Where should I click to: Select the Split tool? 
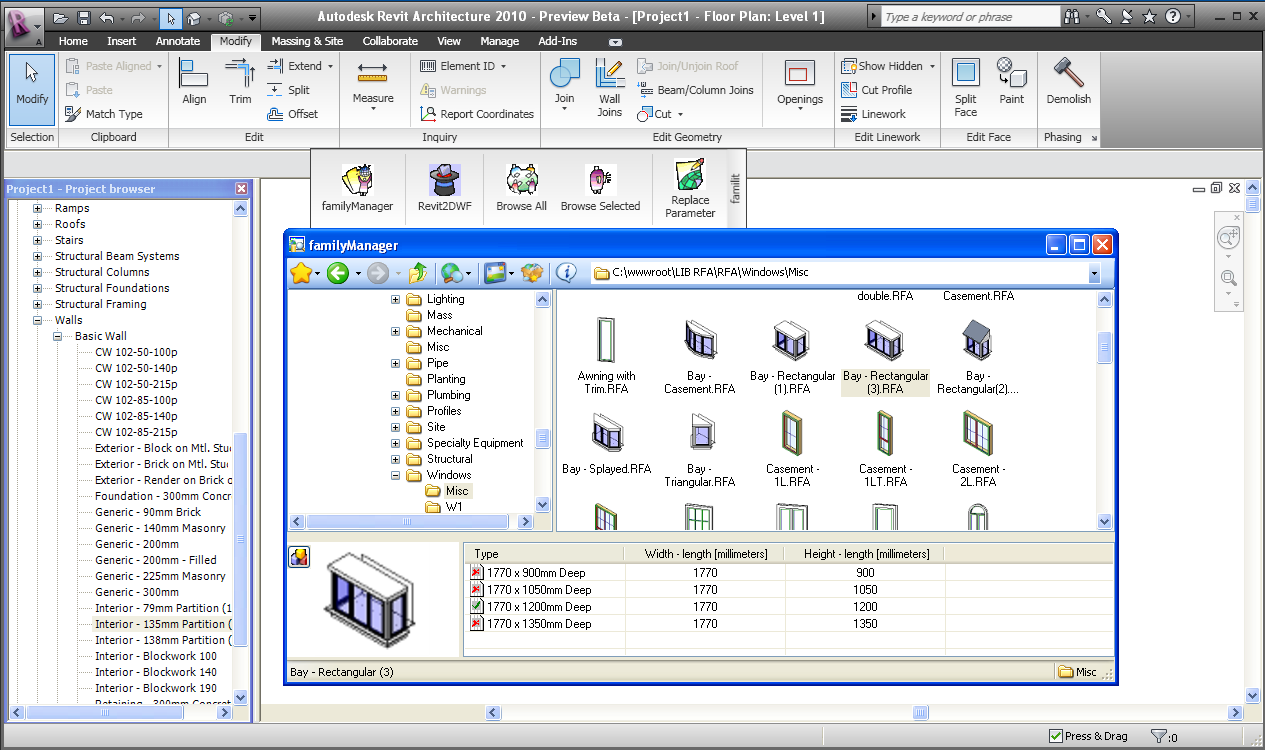tap(289, 90)
